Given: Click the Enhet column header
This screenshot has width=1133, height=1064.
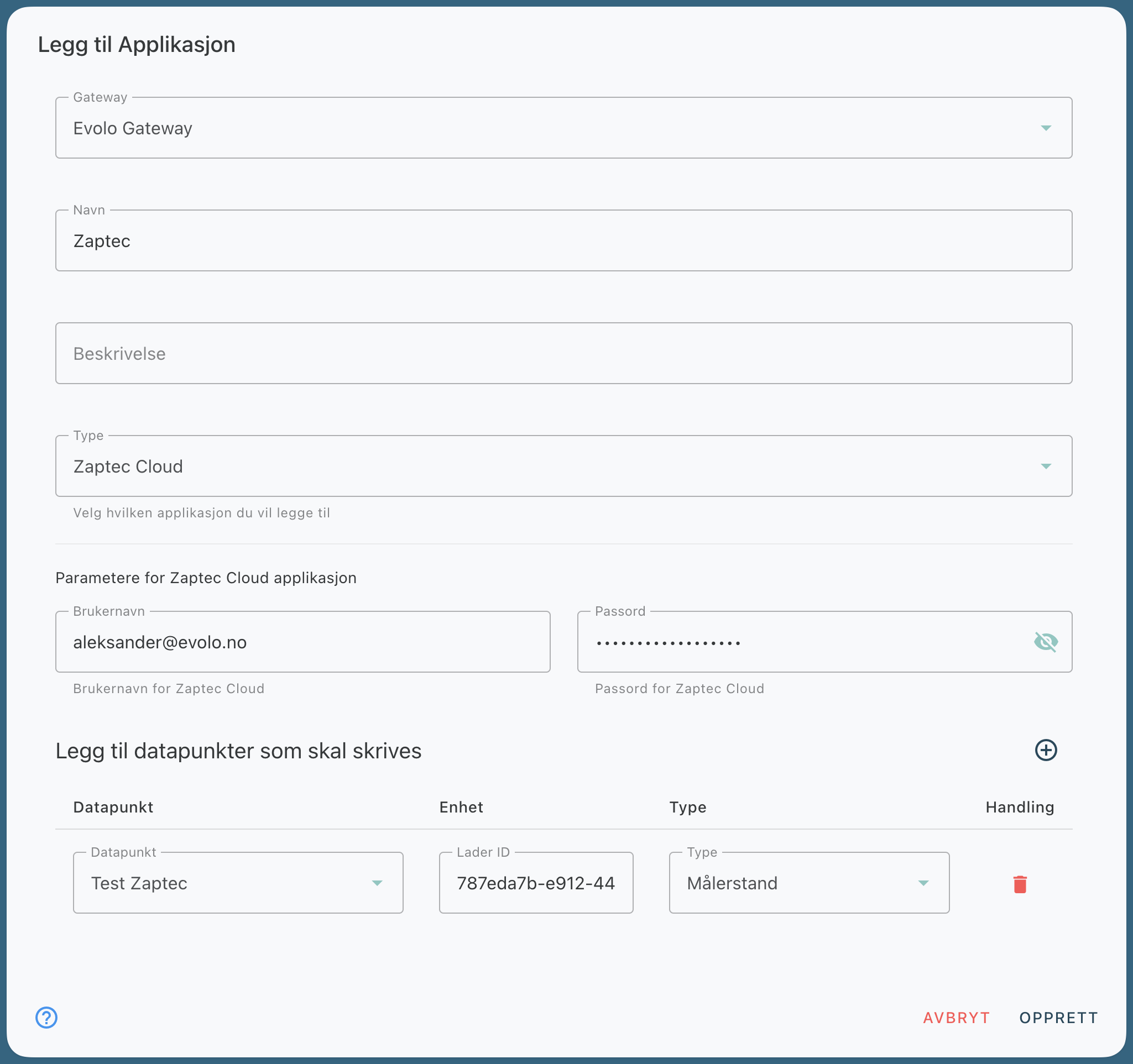Looking at the screenshot, I should [461, 807].
